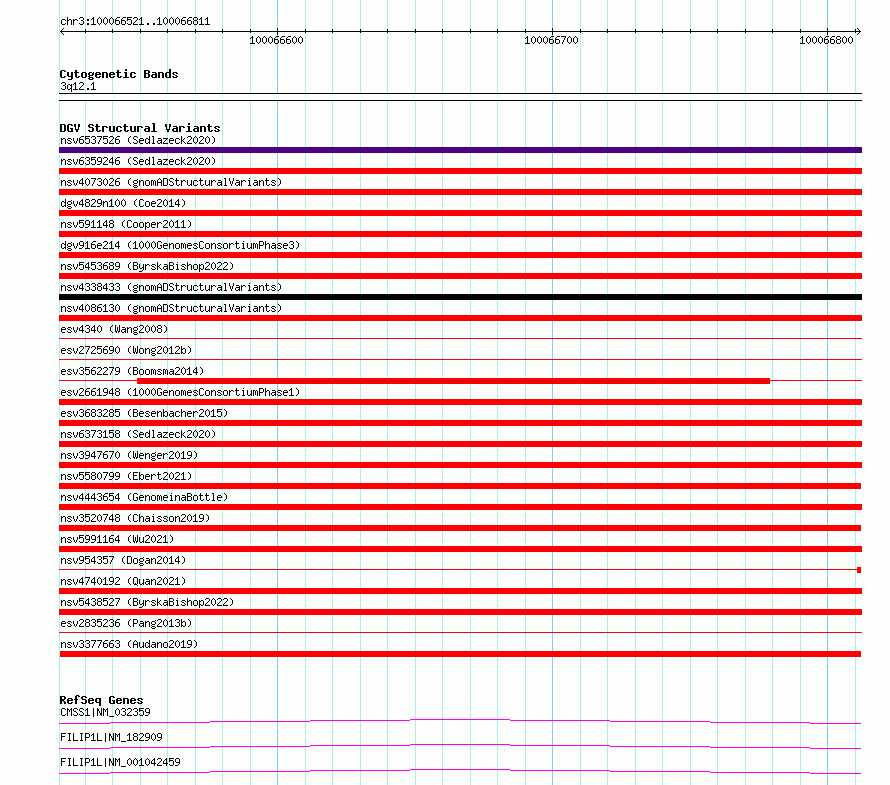The image size is (890, 785).
Task: Select nsv591148 (Cooper2011) variant label
Action: pyautogui.click(x=126, y=224)
